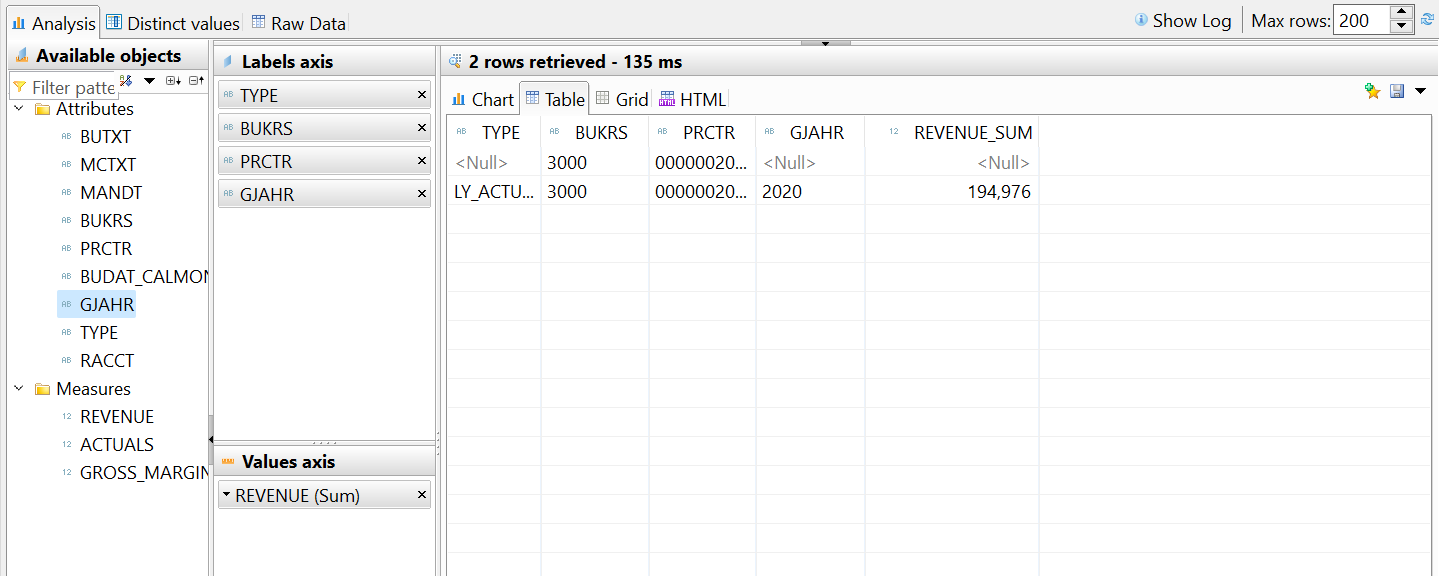This screenshot has height=576, width=1439.
Task: Remove REVENUE (Sum) from the Values axis
Action: click(x=421, y=495)
